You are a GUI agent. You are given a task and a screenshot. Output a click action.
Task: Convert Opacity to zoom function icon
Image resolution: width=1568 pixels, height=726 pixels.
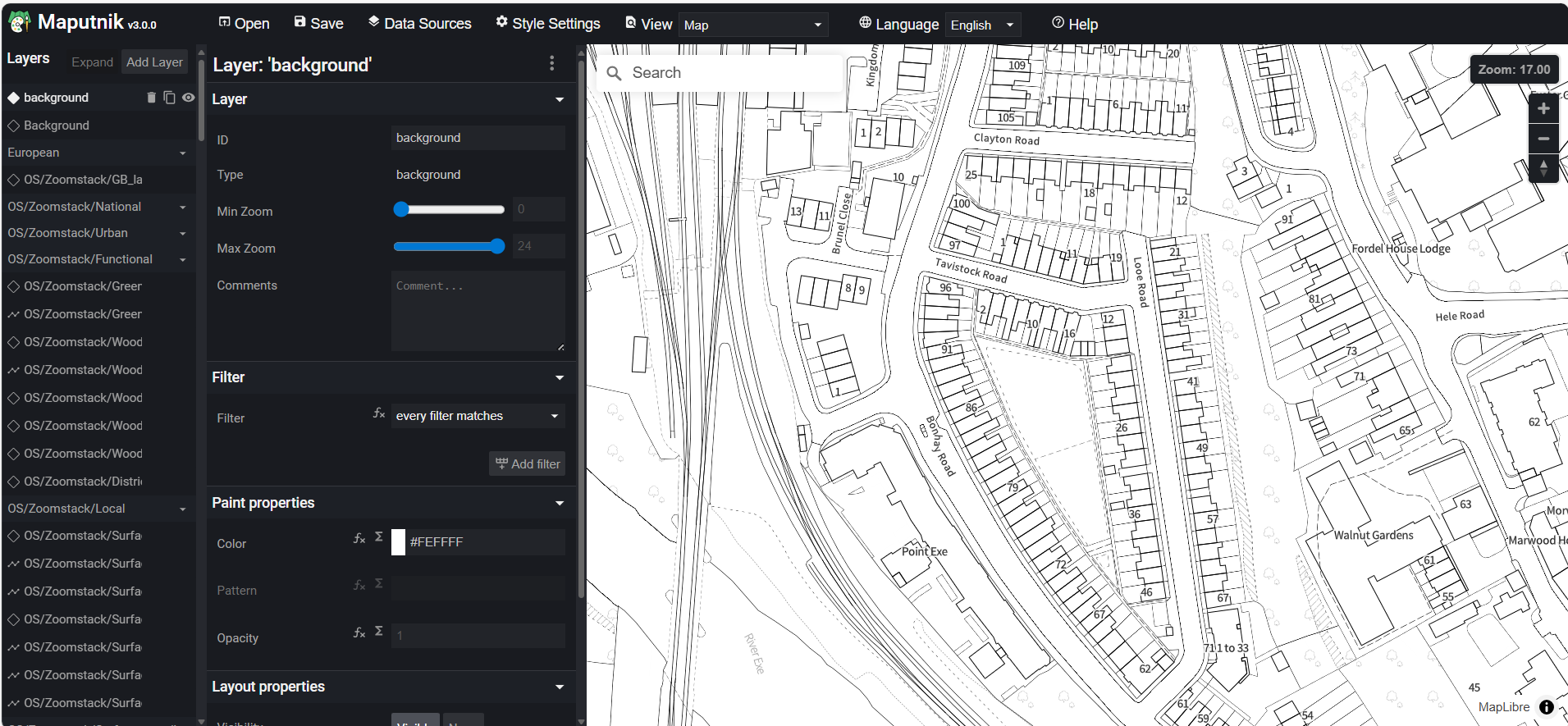click(378, 632)
